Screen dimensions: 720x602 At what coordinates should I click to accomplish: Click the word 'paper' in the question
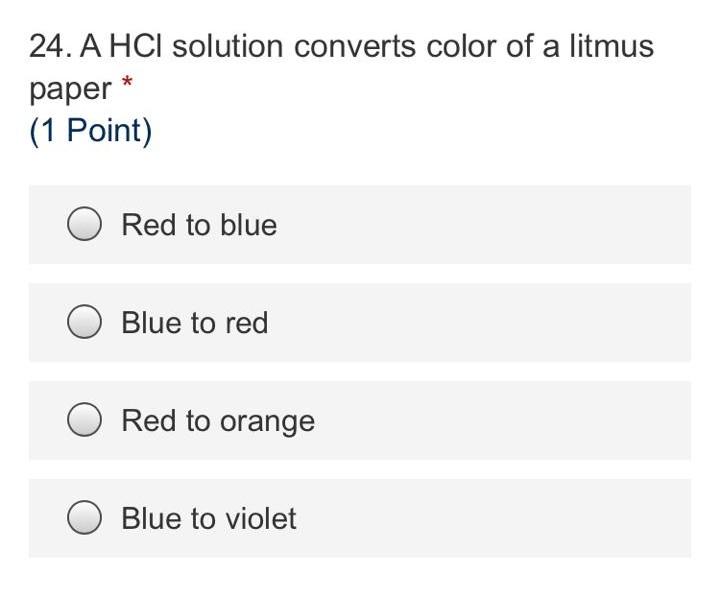70,90
